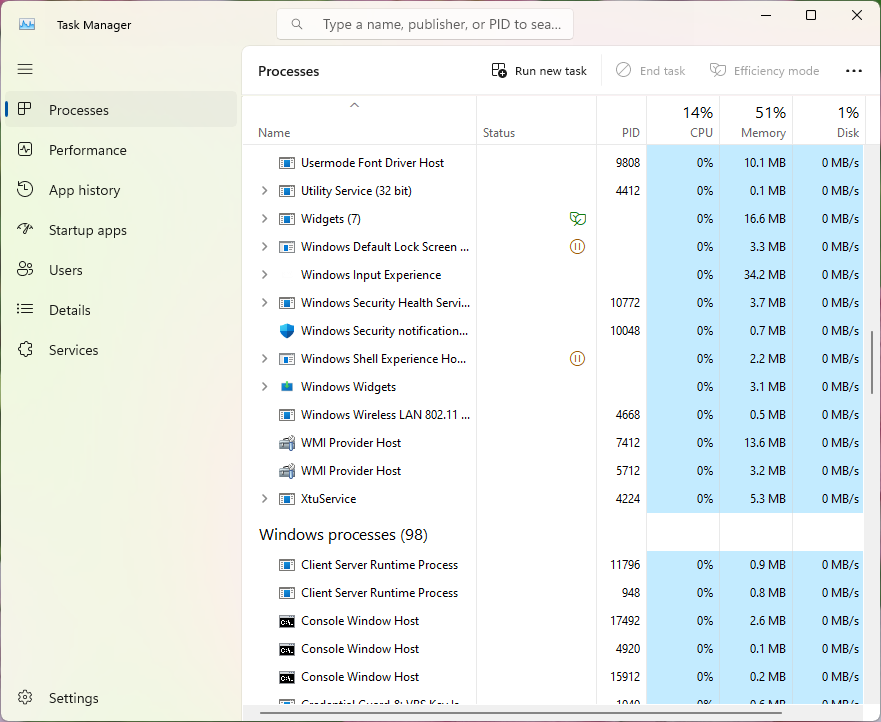Click the Run new task icon

pos(499,70)
